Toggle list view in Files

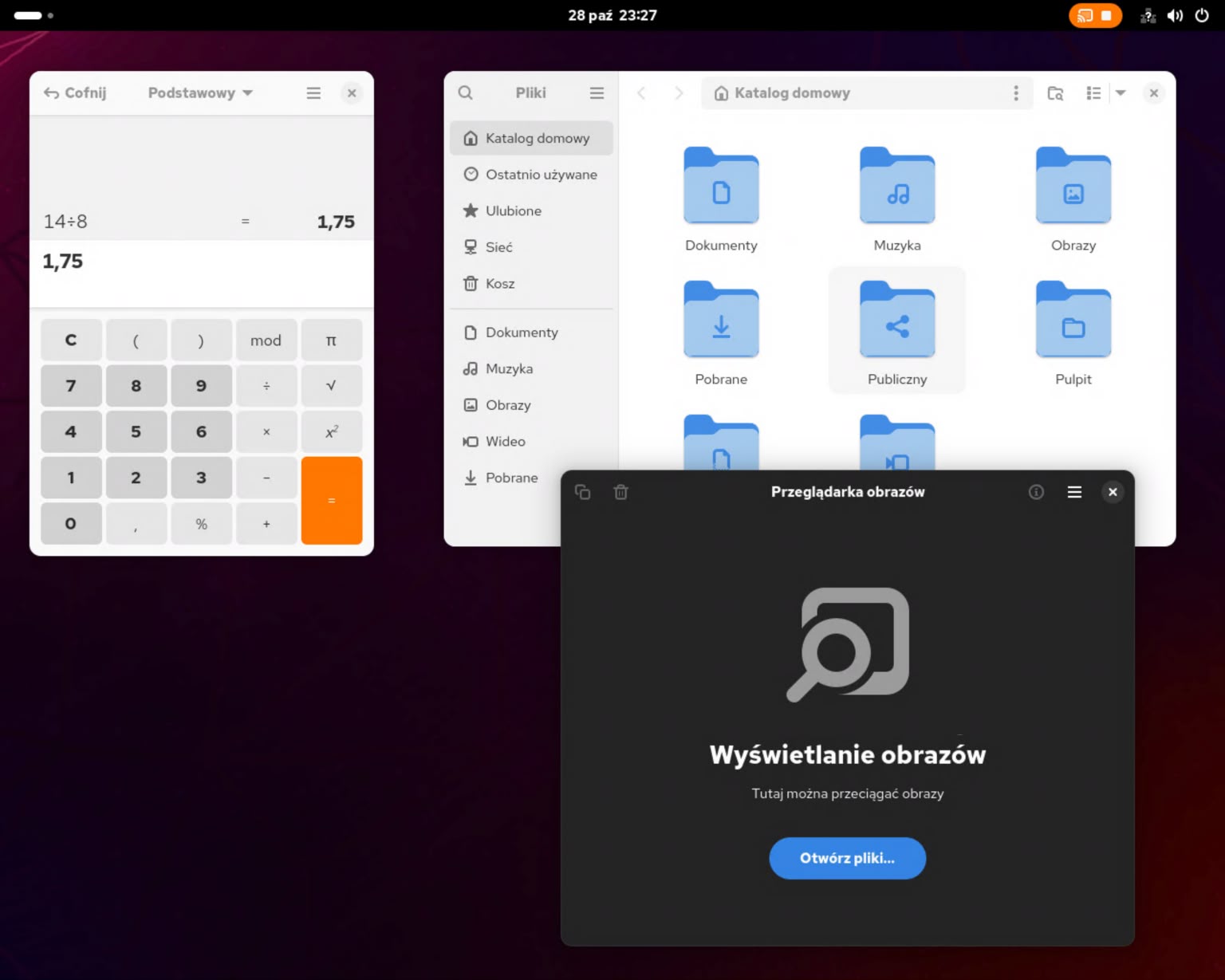(x=1093, y=93)
